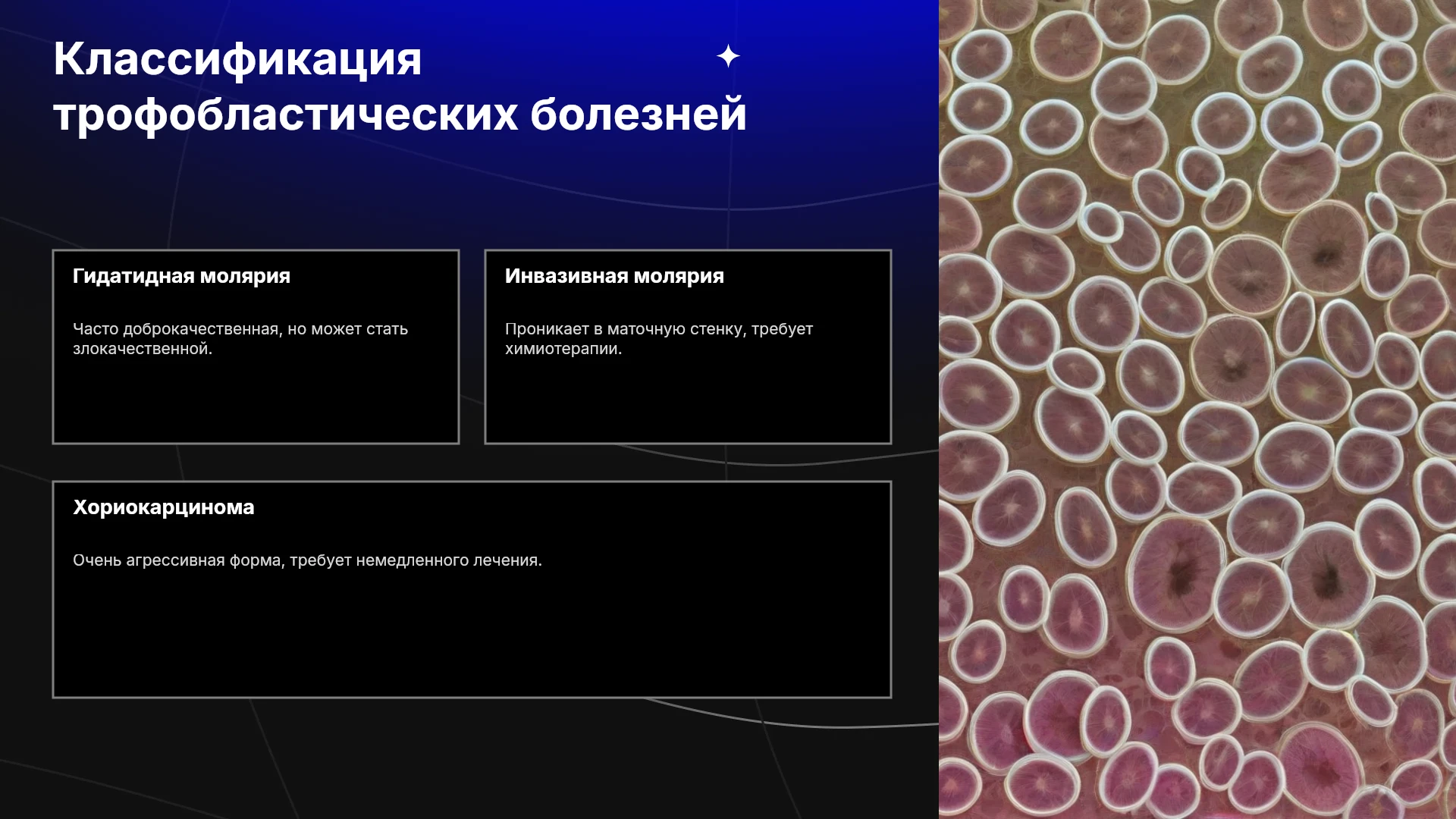Click the text "Часто доброкачественная, но может стать"
1456x819 pixels.
coord(240,329)
